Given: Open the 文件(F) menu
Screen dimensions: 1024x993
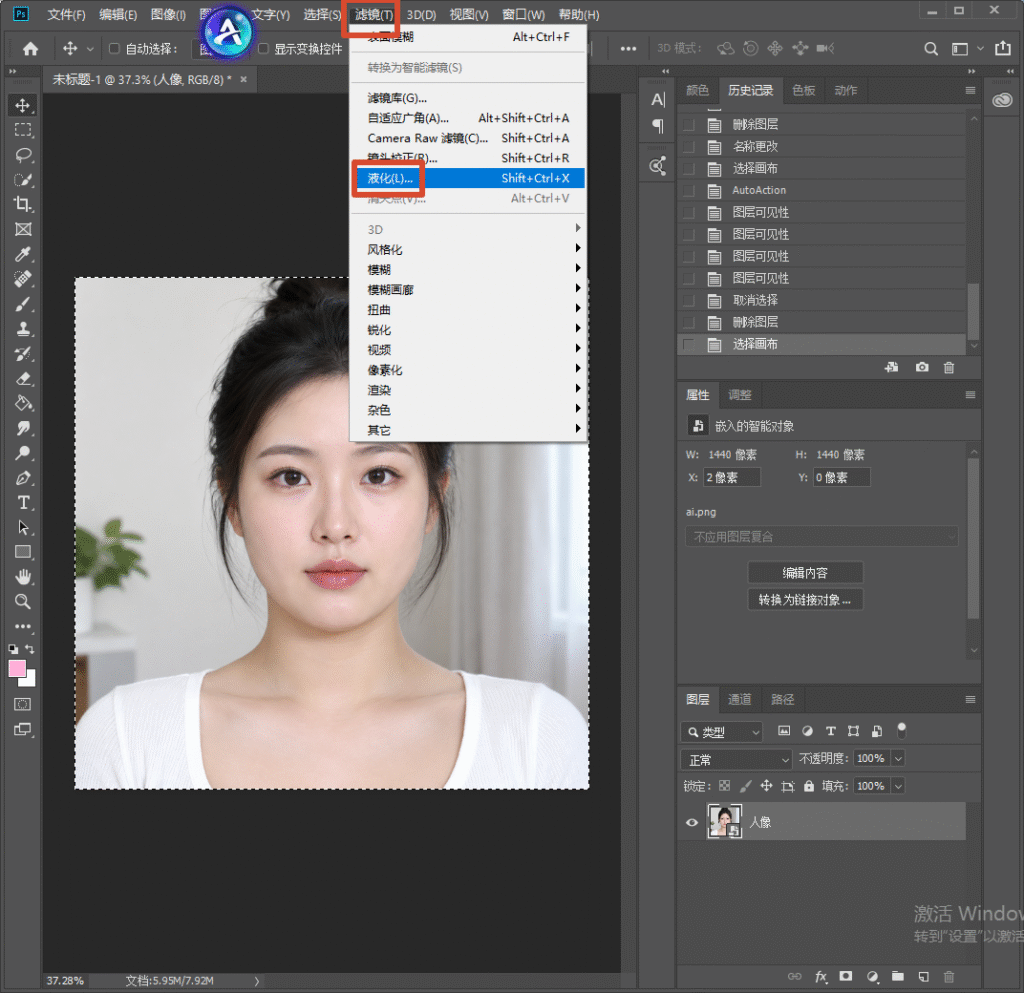Looking at the screenshot, I should [x=66, y=14].
